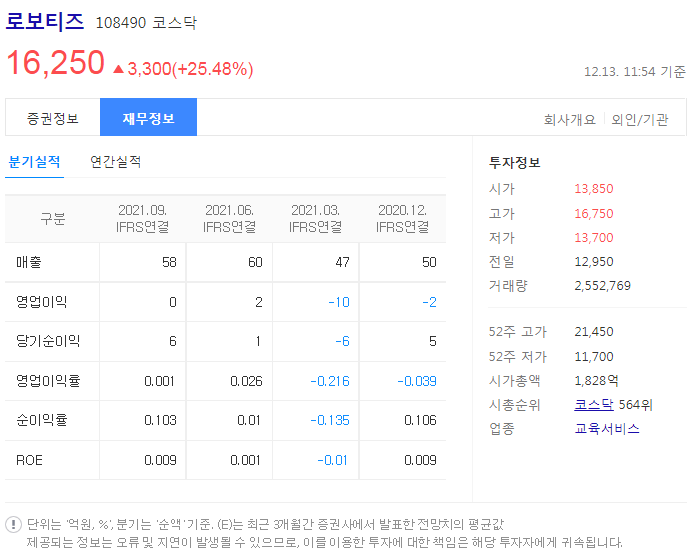Click the 순이익률 value 0.106
This screenshot has height=558, width=694.
point(420,420)
